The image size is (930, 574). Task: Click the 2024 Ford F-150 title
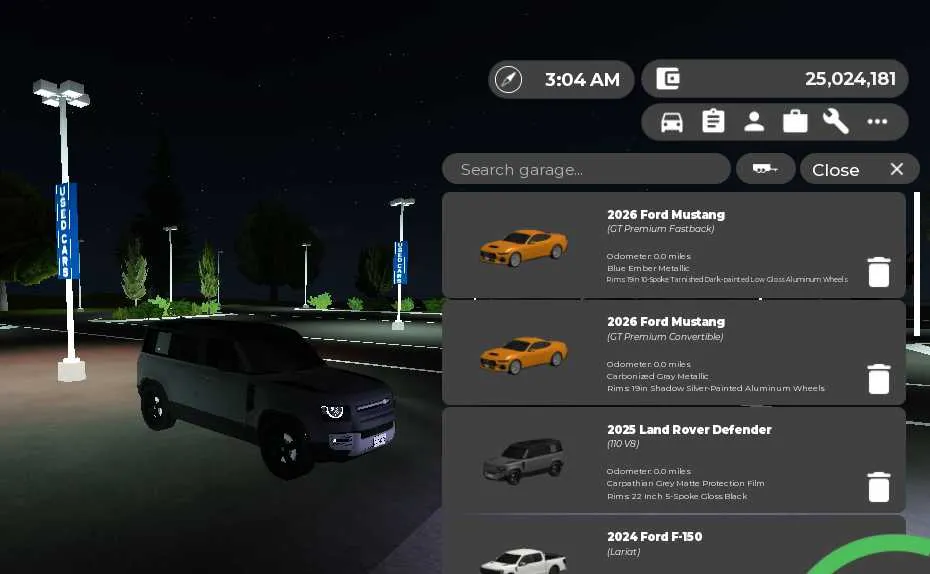[655, 537]
